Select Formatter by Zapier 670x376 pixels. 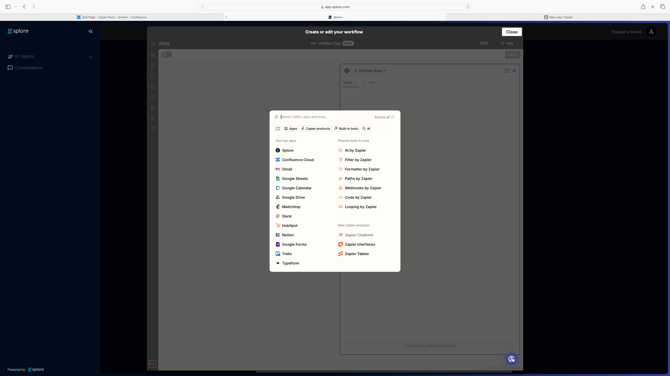359,169
